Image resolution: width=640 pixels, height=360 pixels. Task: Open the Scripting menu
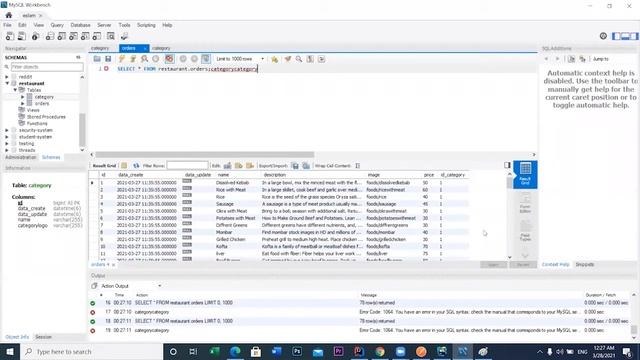[146, 25]
